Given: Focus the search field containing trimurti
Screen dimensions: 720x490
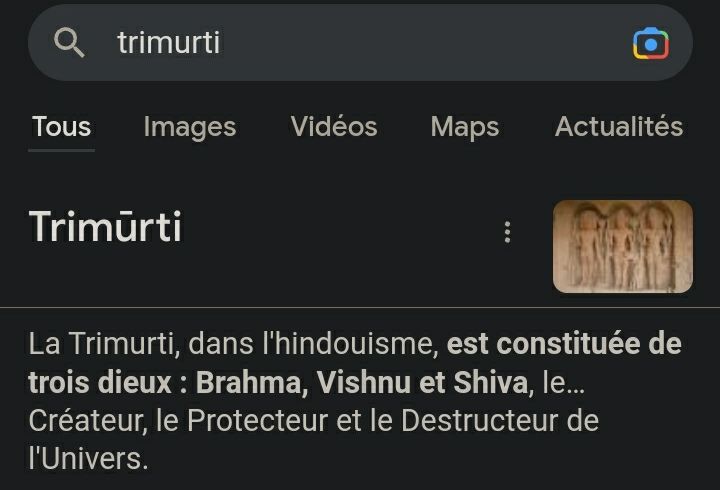Looking at the screenshot, I should 360,43.
